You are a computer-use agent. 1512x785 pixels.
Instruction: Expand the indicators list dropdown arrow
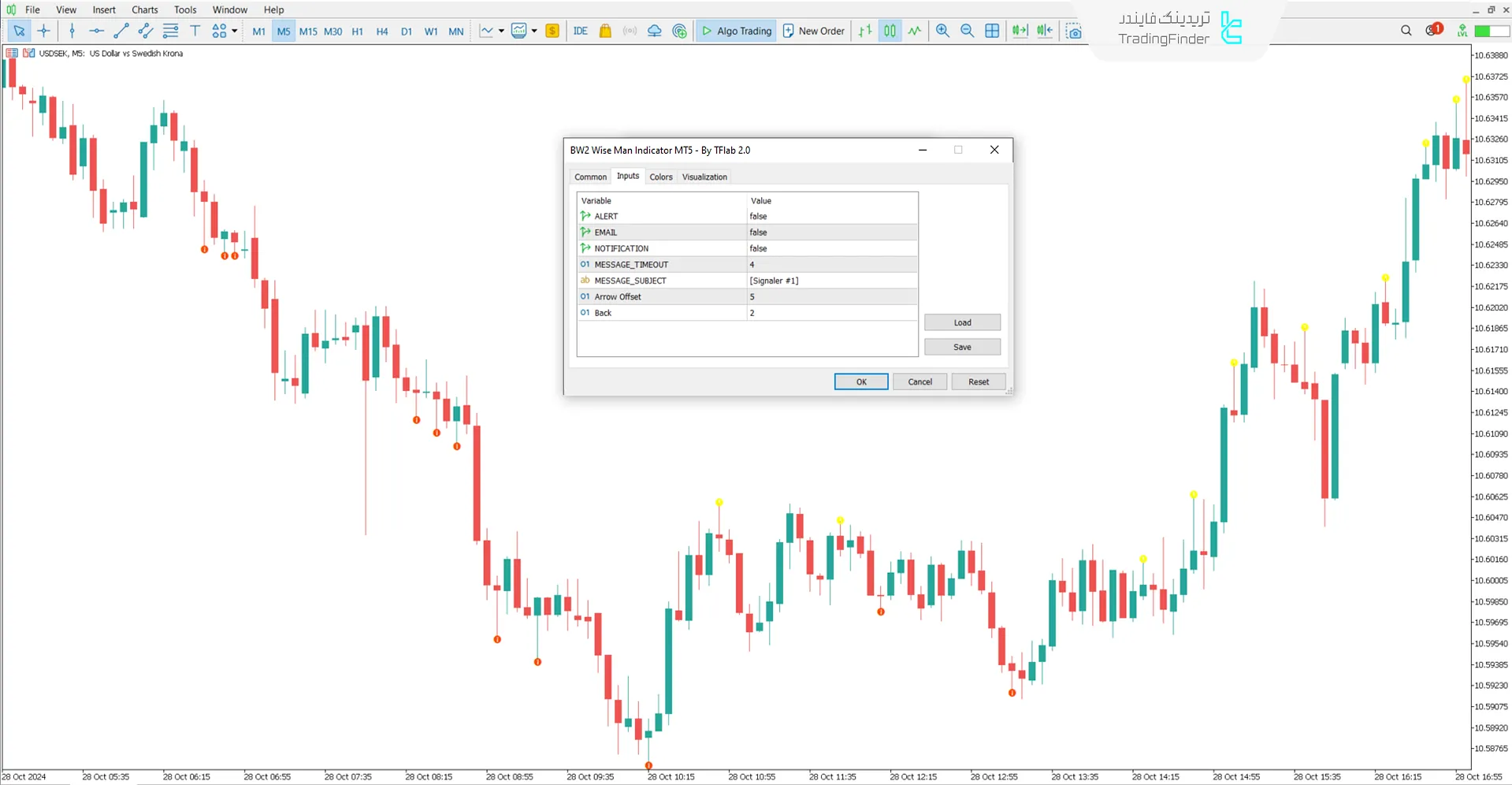pyautogui.click(x=534, y=31)
